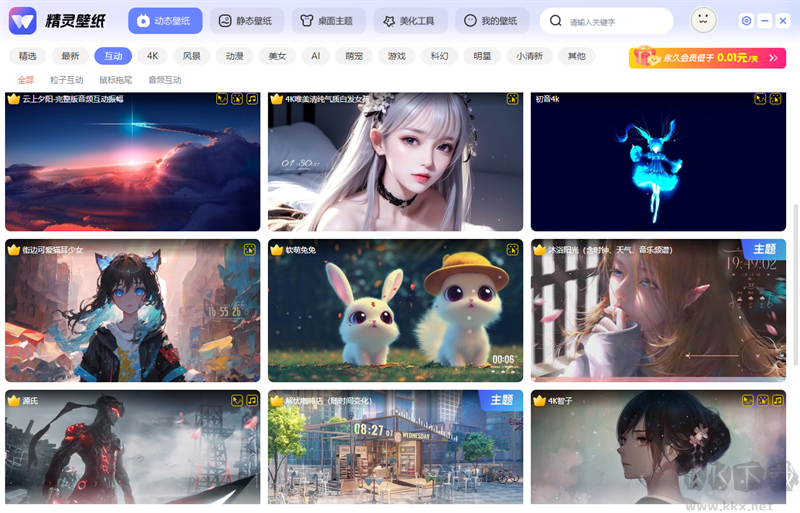
Task: Open the smiley face user avatar
Action: point(704,20)
